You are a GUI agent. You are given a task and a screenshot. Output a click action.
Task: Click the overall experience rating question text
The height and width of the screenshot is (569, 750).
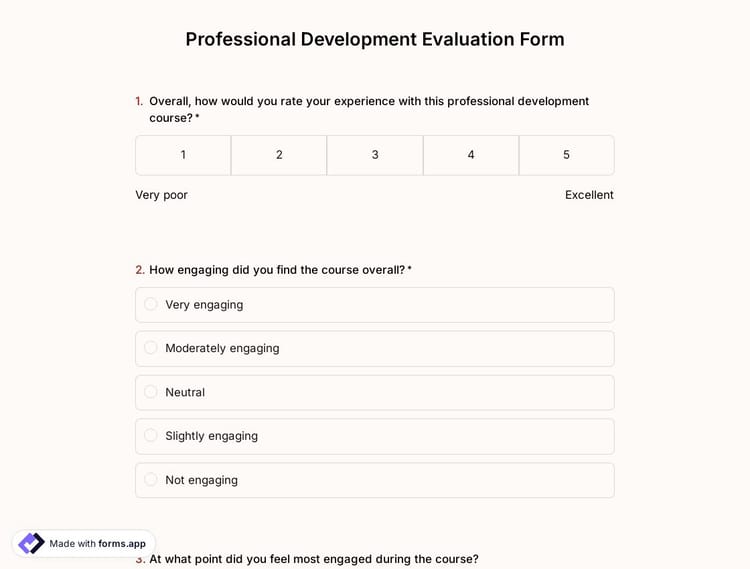pyautogui.click(x=369, y=101)
